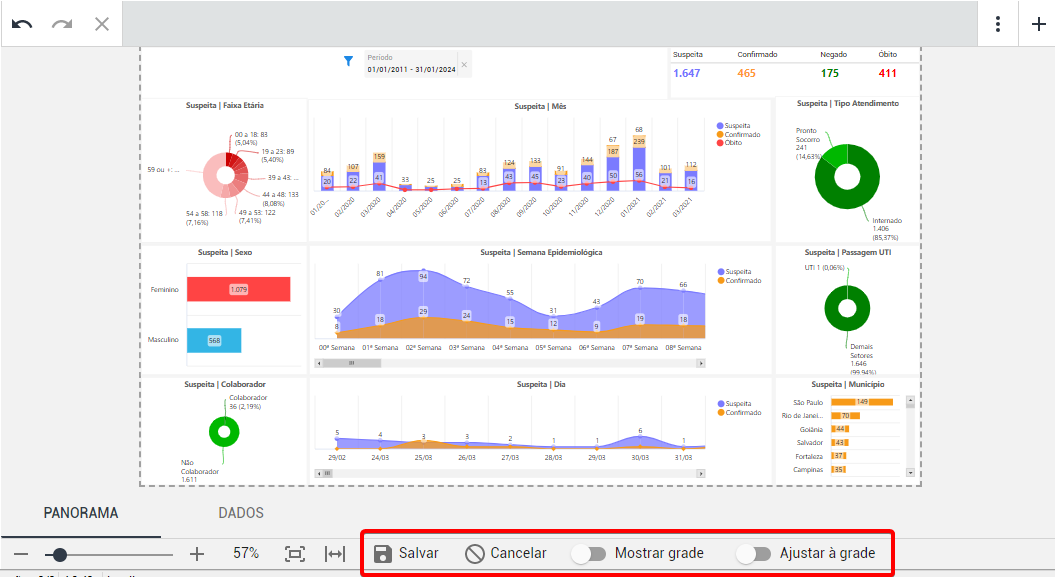Click the undo arrow icon
The width and height of the screenshot is (1055, 577).
click(x=22, y=23)
